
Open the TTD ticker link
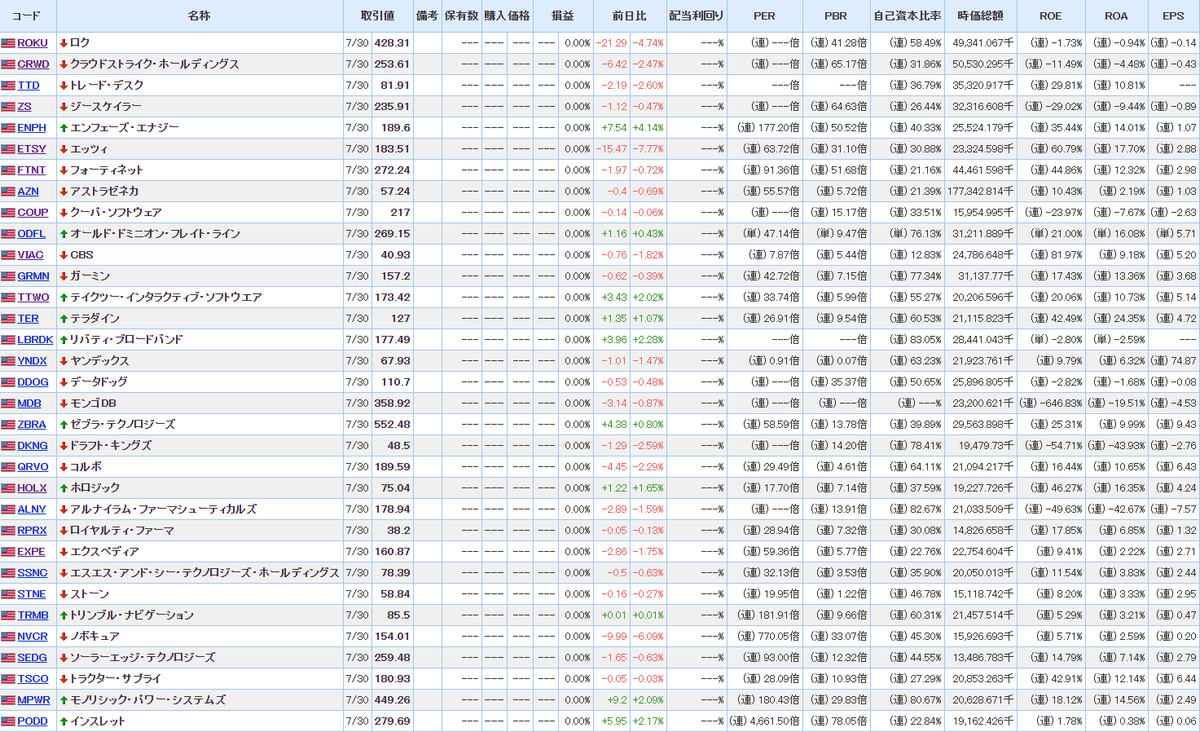tap(29, 85)
